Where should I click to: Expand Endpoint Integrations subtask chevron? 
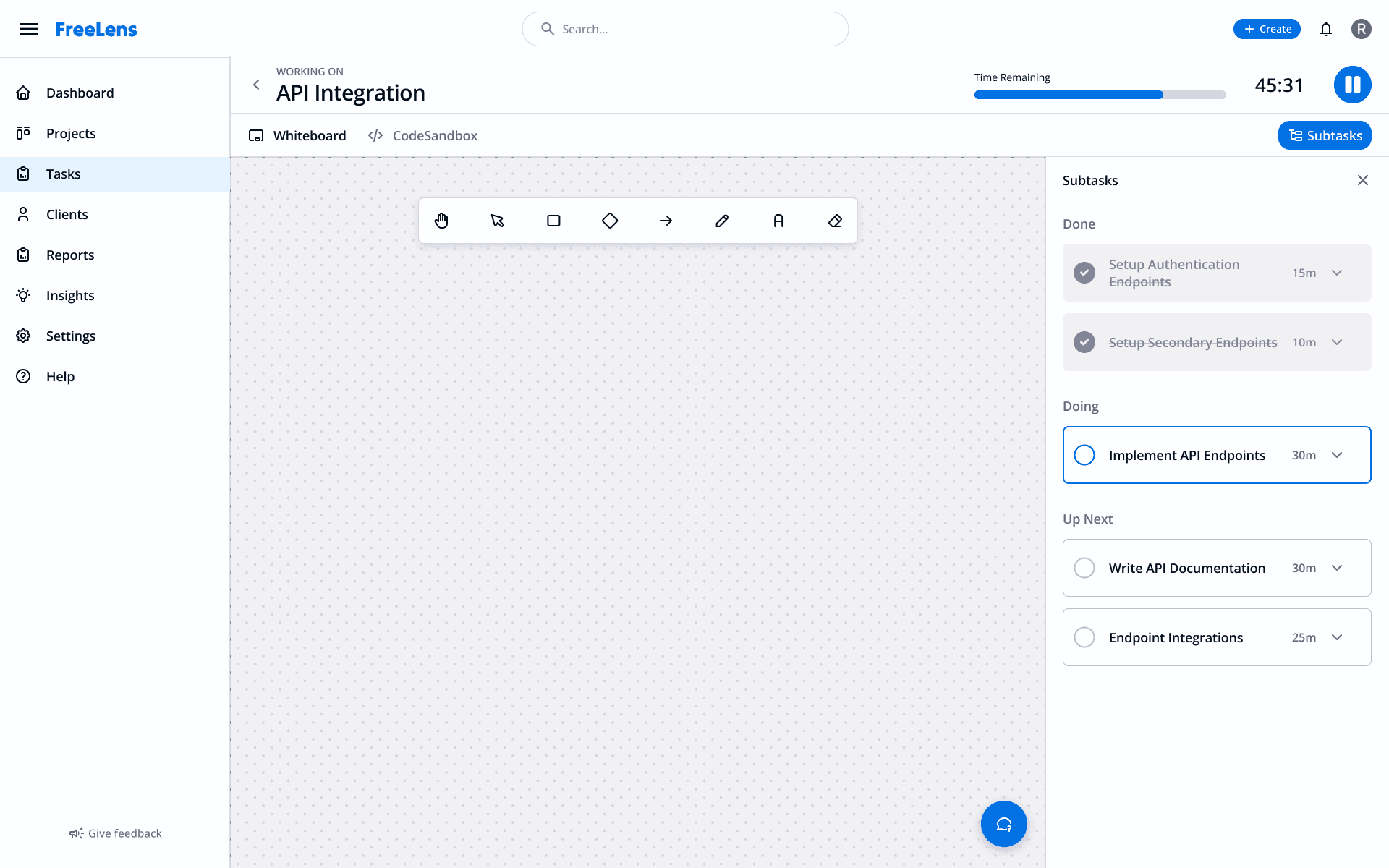click(1337, 637)
